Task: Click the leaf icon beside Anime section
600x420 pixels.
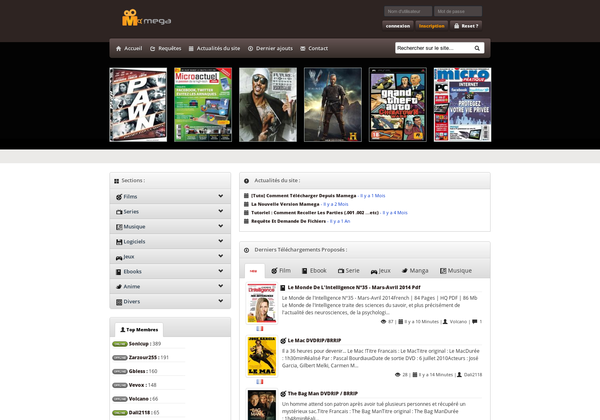Action: coord(119,287)
